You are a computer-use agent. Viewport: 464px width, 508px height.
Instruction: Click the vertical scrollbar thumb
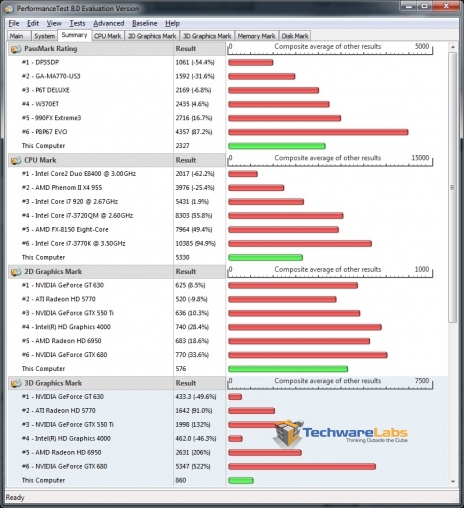click(x=453, y=187)
